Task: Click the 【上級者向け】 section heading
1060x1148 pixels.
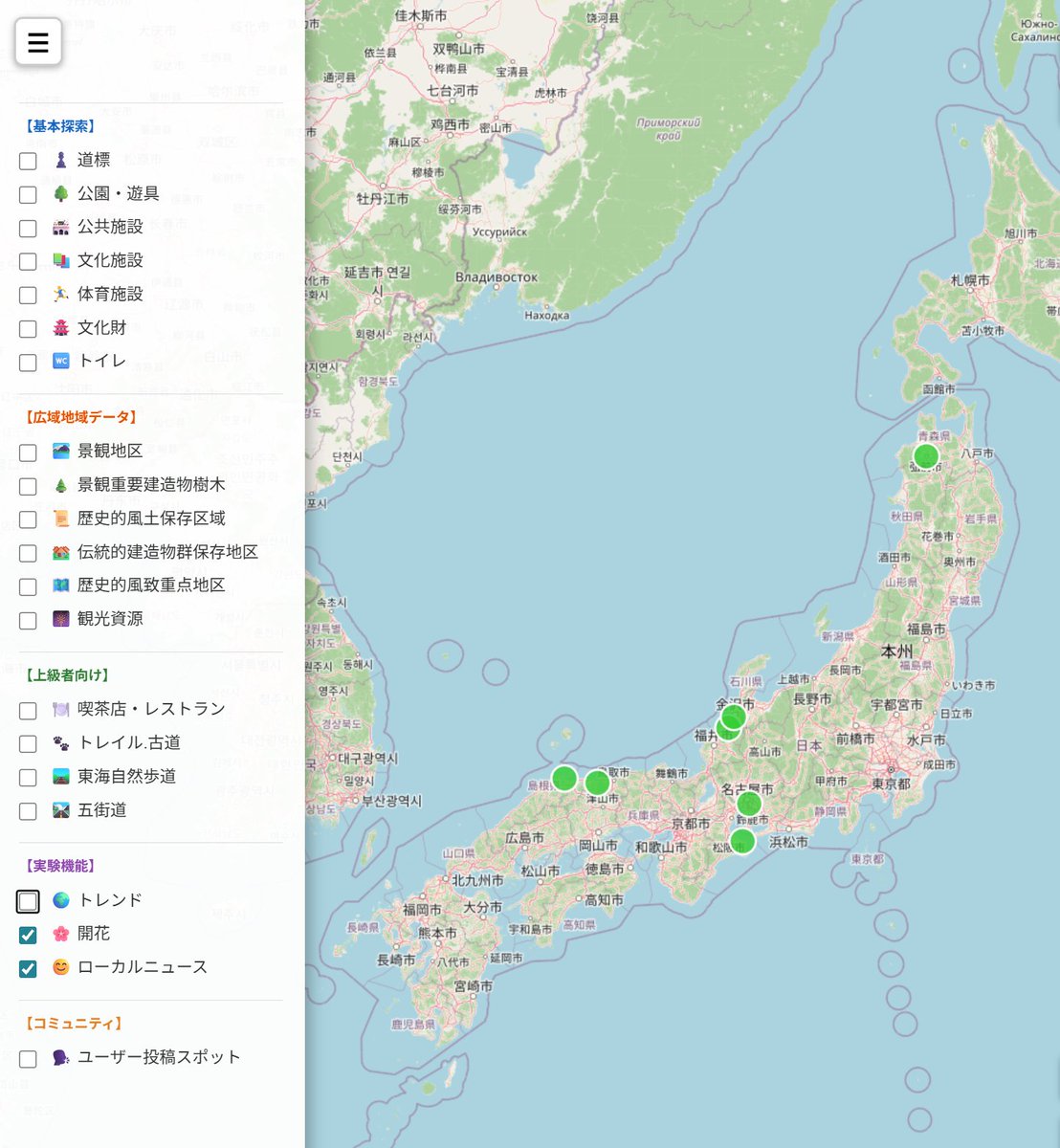Action: (67, 675)
